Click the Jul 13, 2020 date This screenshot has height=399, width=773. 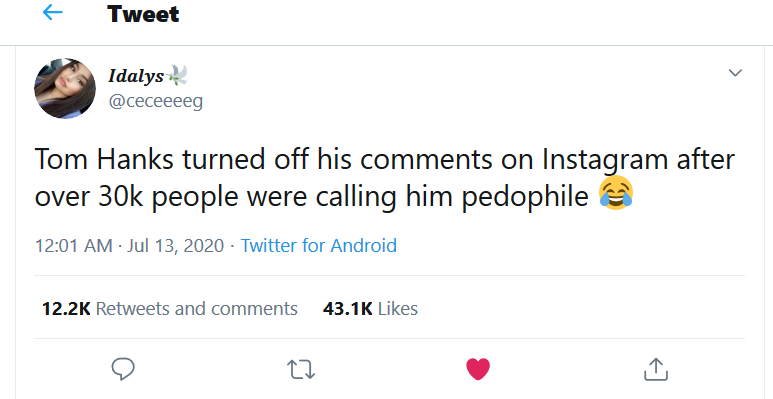[176, 246]
